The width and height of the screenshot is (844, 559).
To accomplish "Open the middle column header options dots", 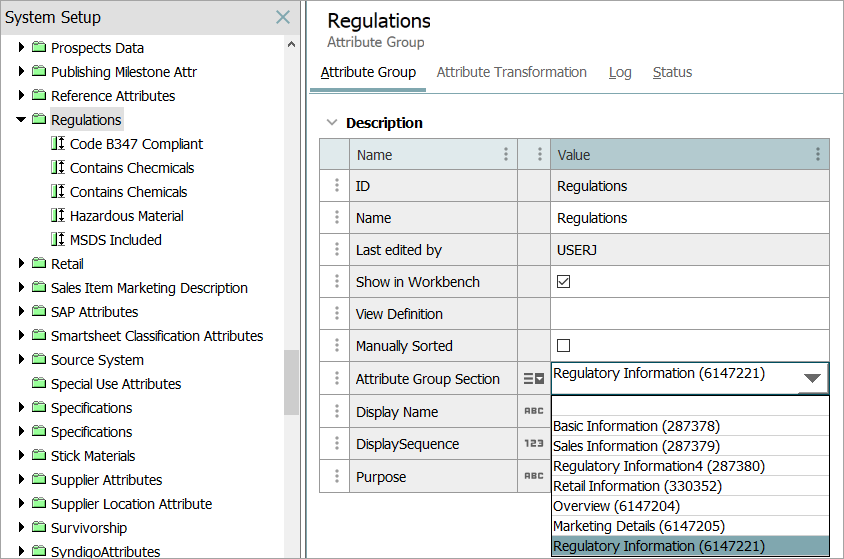I will click(539, 154).
